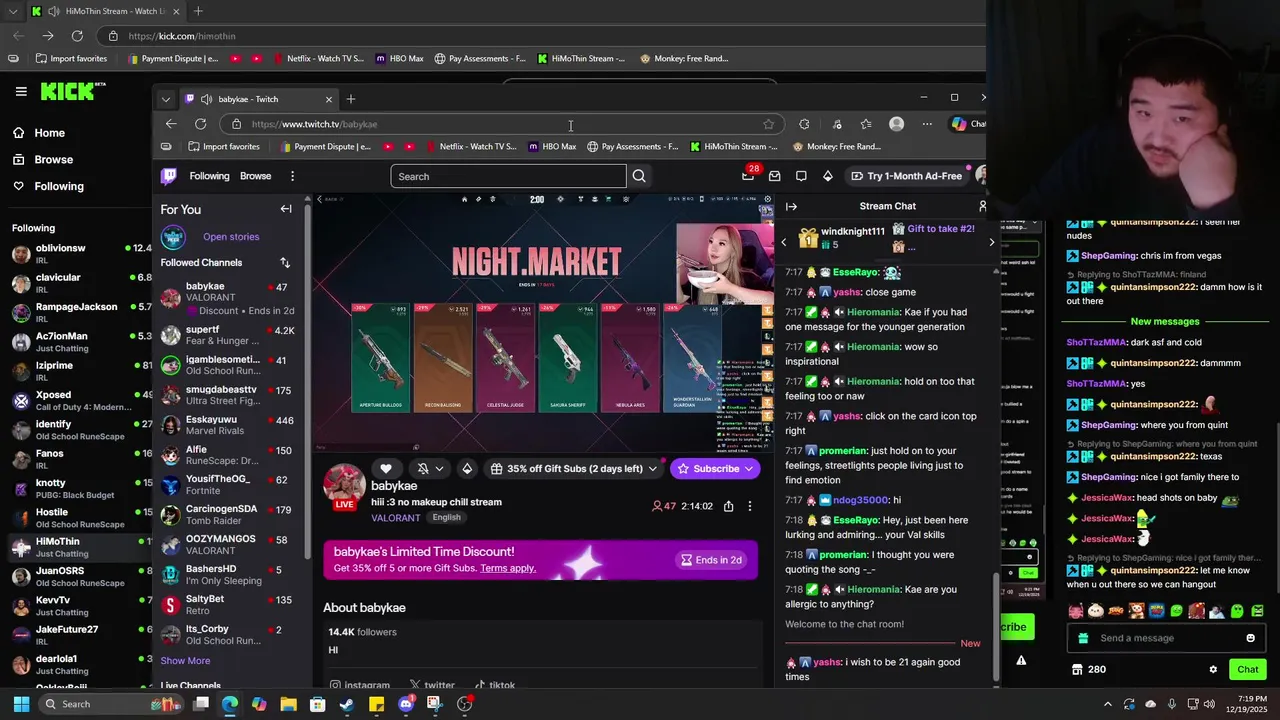
Task: Select Esskayuwu Marvel Rivals channel
Action: (x=230, y=425)
